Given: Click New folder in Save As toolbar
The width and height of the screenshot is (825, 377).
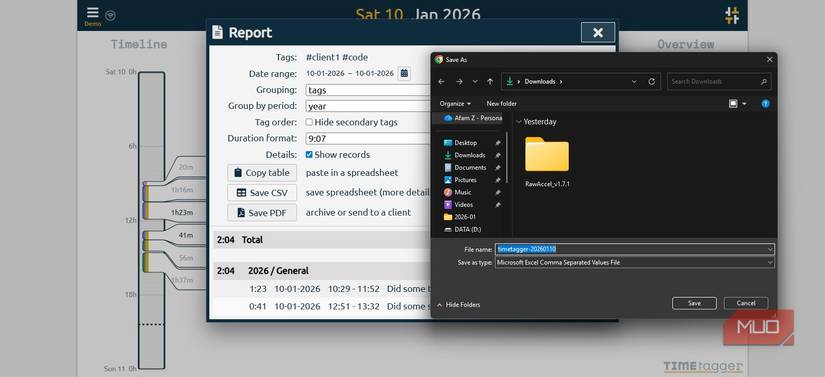Looking at the screenshot, I should pos(501,104).
